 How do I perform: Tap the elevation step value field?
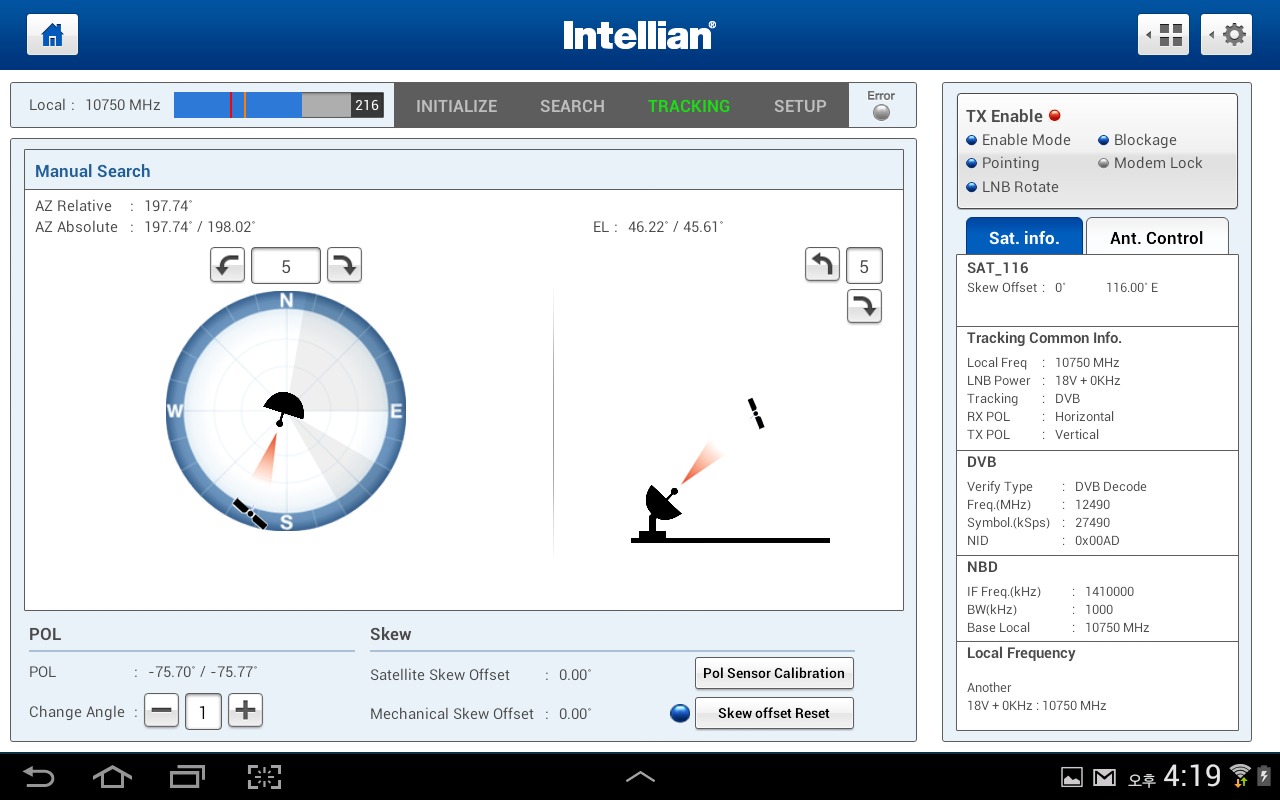point(864,266)
